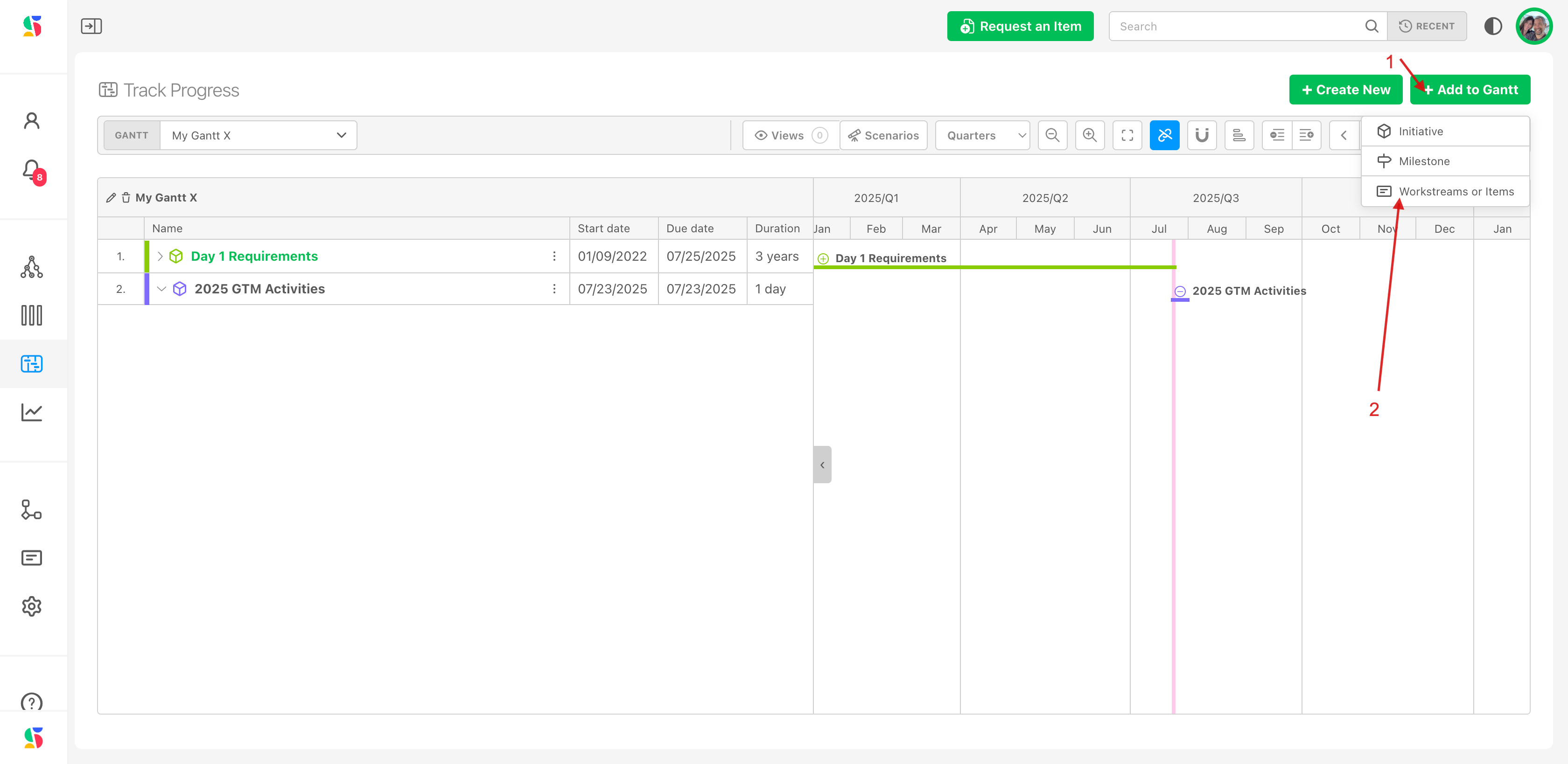Click the Create New button
Screen dimensions: 1568x764
pos(1345,90)
